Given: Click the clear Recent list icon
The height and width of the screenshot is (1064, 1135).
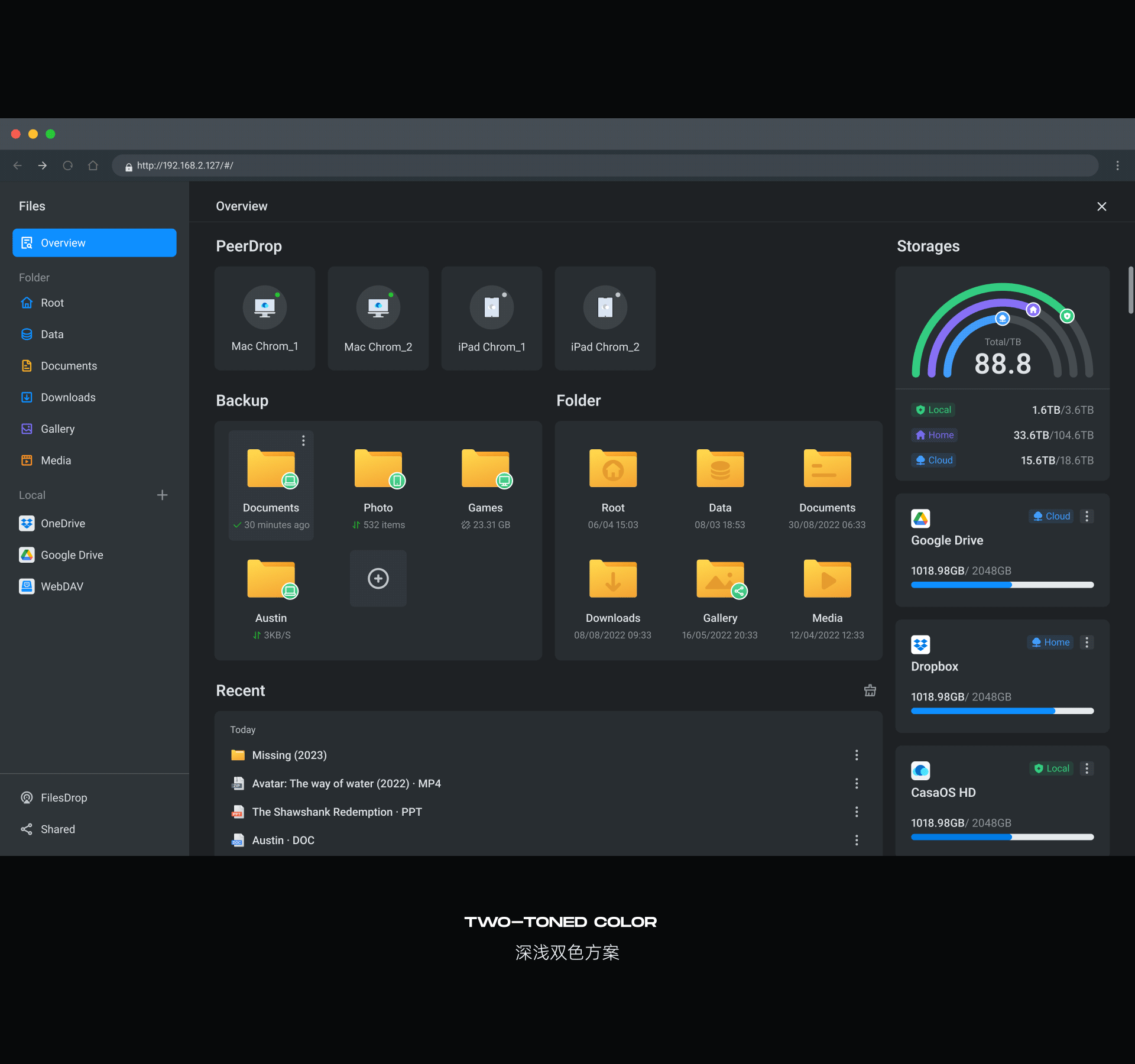Looking at the screenshot, I should [870, 690].
